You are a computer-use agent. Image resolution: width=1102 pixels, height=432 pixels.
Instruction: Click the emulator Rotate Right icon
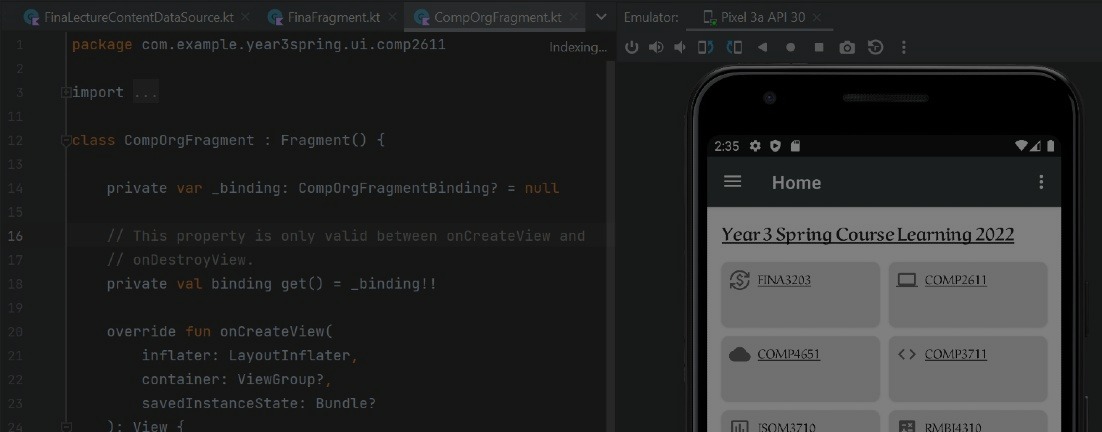pos(705,47)
